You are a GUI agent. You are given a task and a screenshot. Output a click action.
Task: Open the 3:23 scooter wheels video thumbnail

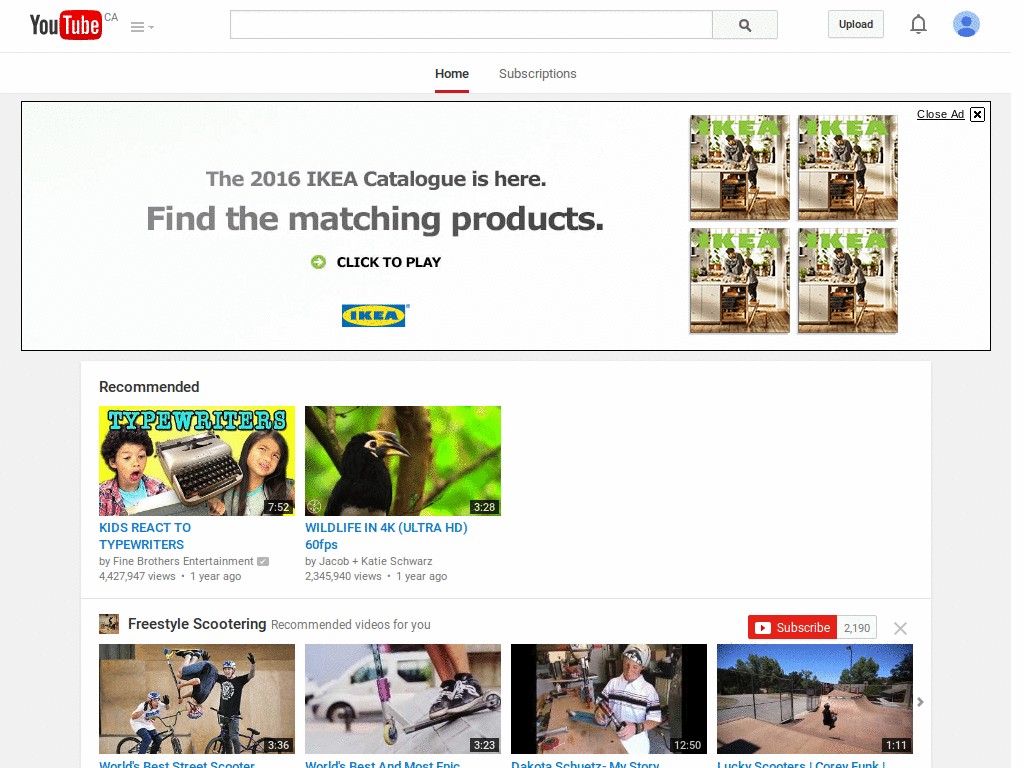coord(403,699)
